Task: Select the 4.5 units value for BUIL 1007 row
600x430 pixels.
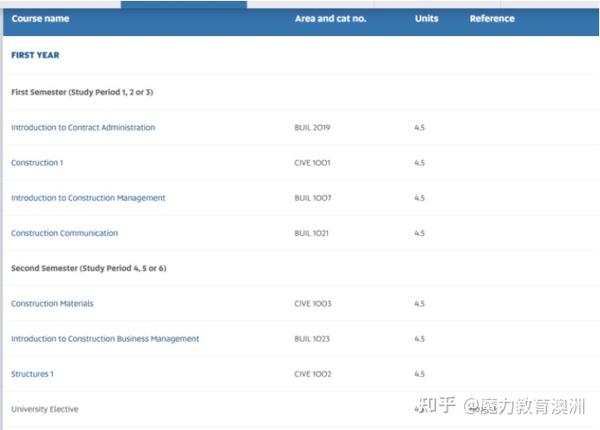Action: tap(419, 198)
